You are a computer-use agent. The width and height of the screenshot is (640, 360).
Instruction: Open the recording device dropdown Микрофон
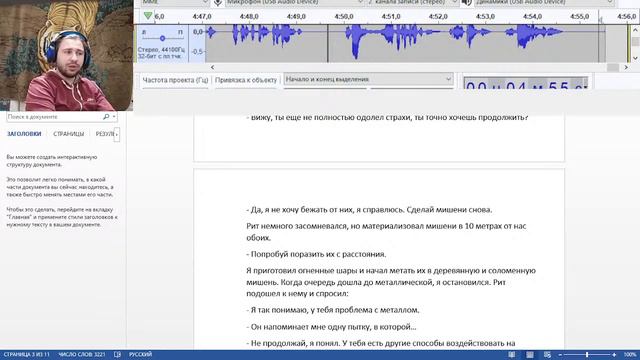(x=295, y=2)
